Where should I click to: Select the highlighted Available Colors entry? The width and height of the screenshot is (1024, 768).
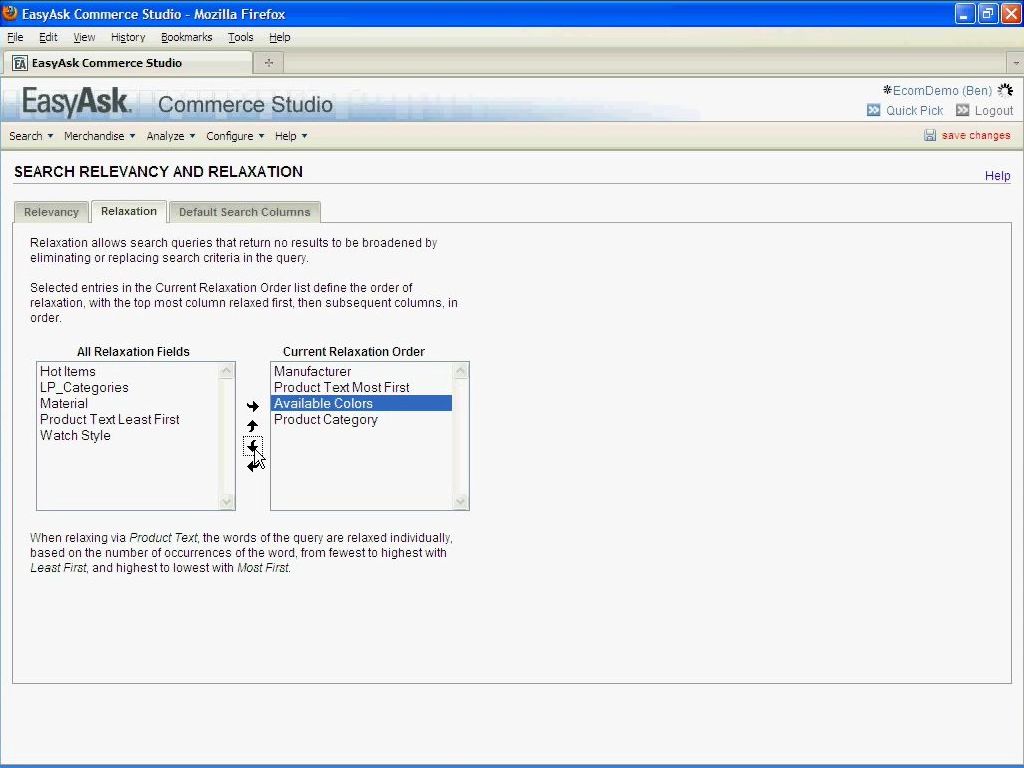pyautogui.click(x=362, y=403)
